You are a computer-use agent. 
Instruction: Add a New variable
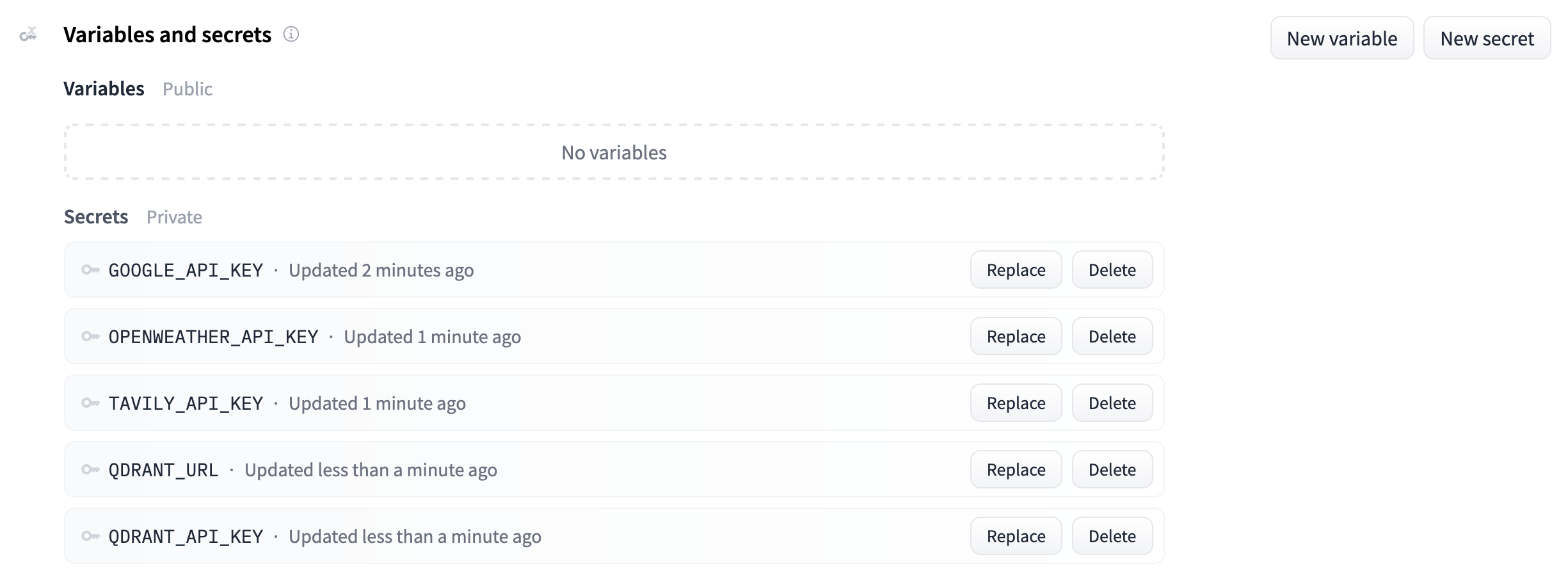coord(1342,38)
